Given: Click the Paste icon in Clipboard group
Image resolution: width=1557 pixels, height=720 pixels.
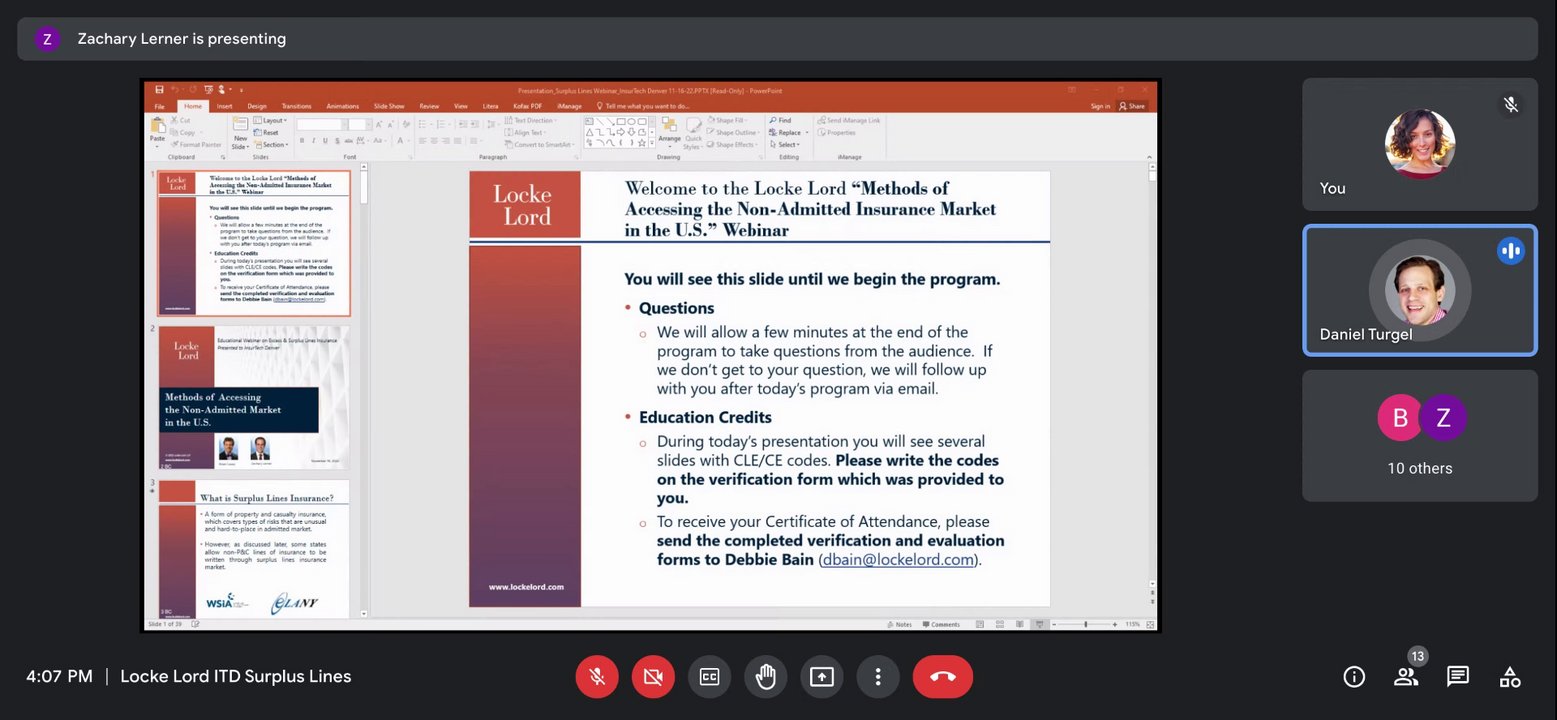Looking at the screenshot, I should [x=157, y=125].
